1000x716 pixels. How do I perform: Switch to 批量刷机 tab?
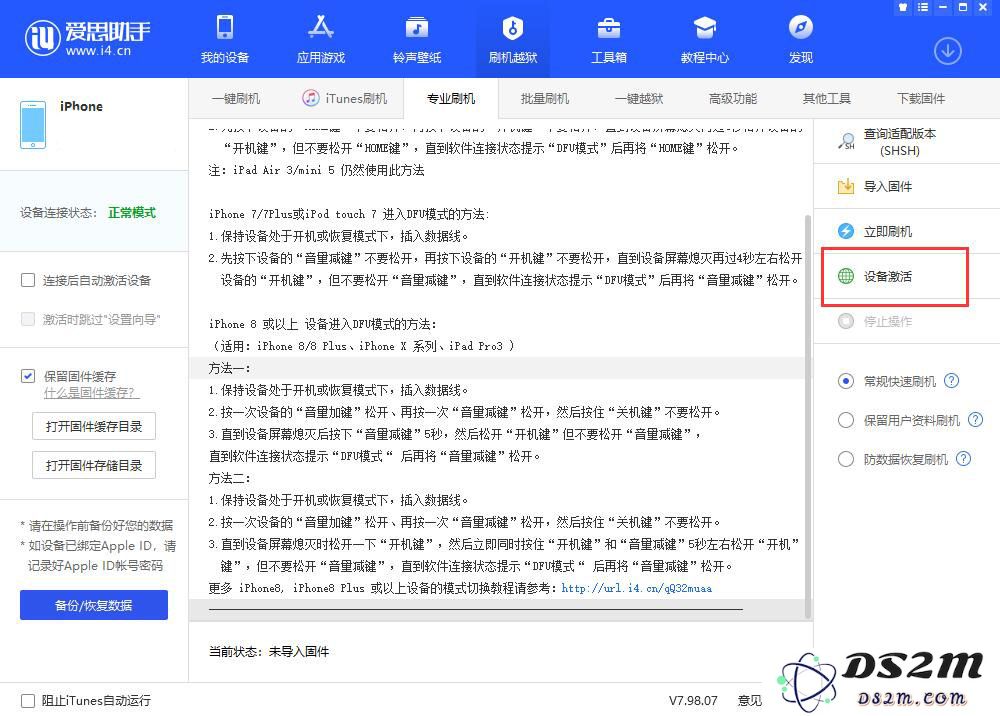545,99
